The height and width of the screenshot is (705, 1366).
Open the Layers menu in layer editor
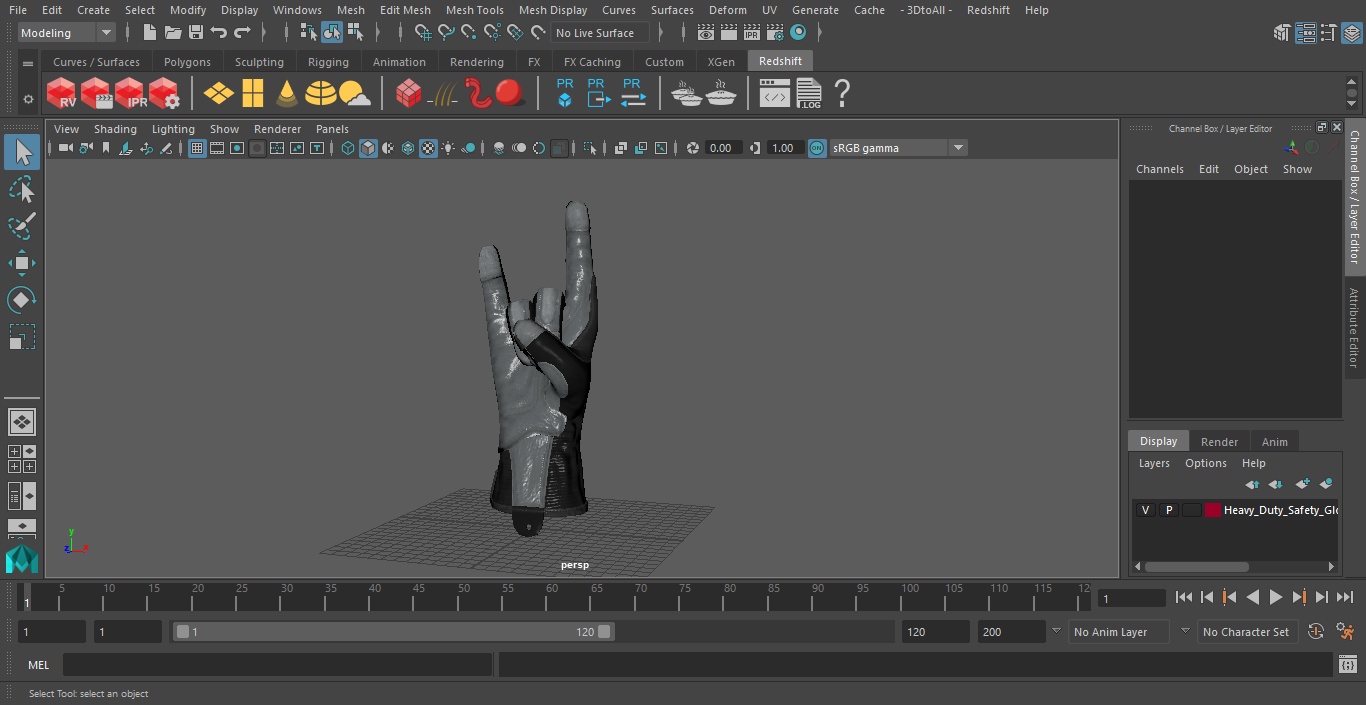pos(1154,463)
